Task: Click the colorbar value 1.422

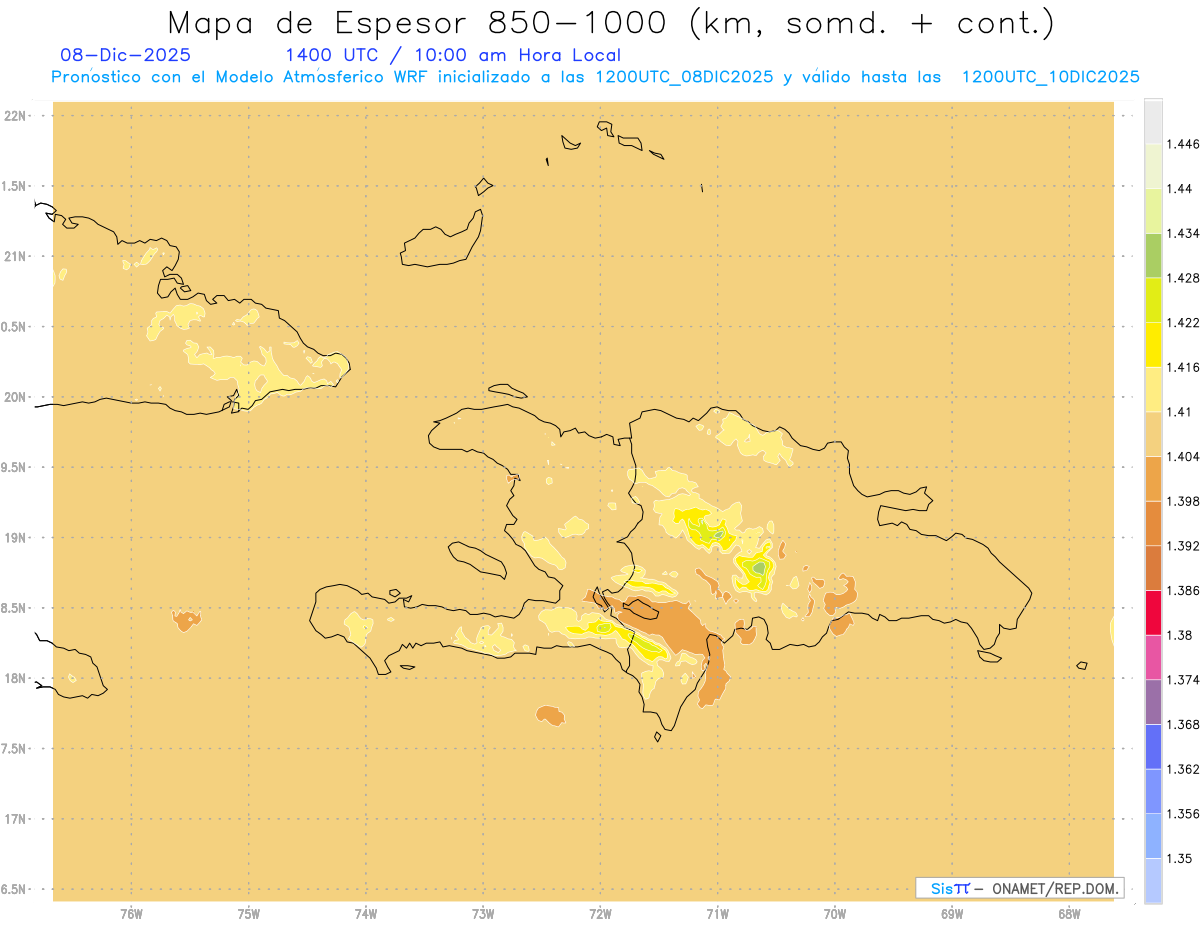Action: (x=1183, y=322)
